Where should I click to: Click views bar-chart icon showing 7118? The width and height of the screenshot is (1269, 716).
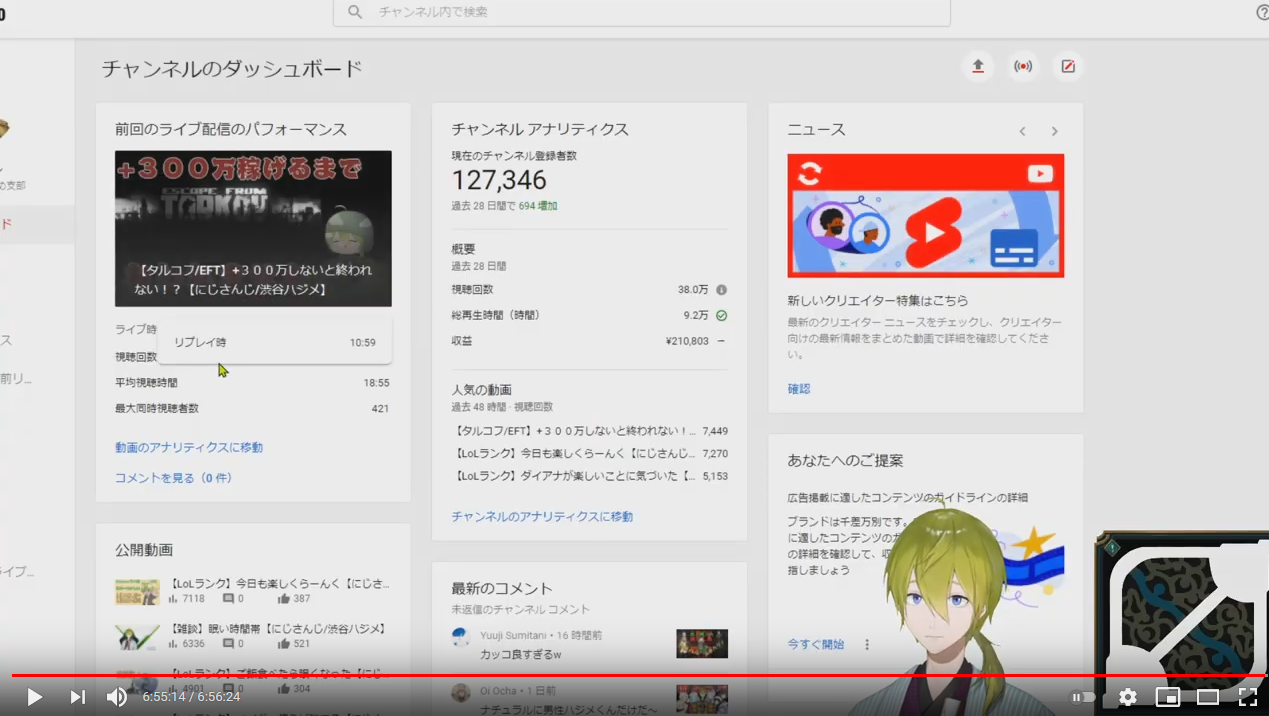click(x=172, y=599)
